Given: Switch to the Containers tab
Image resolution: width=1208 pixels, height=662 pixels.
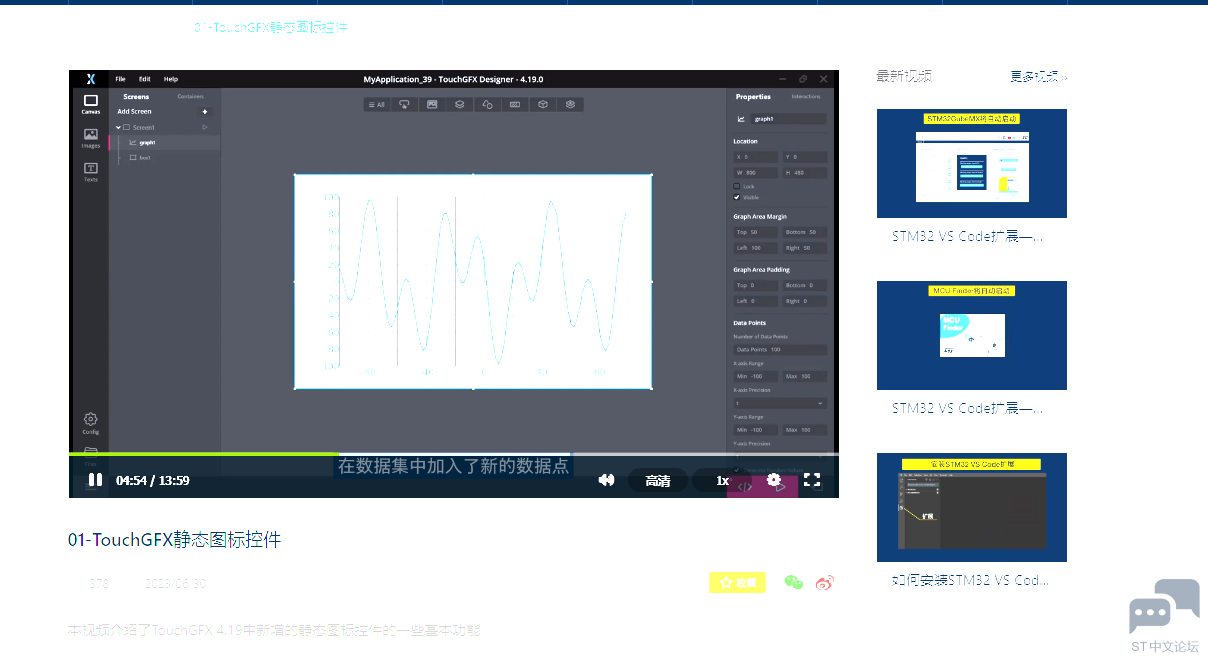Looking at the screenshot, I should click(x=190, y=97).
